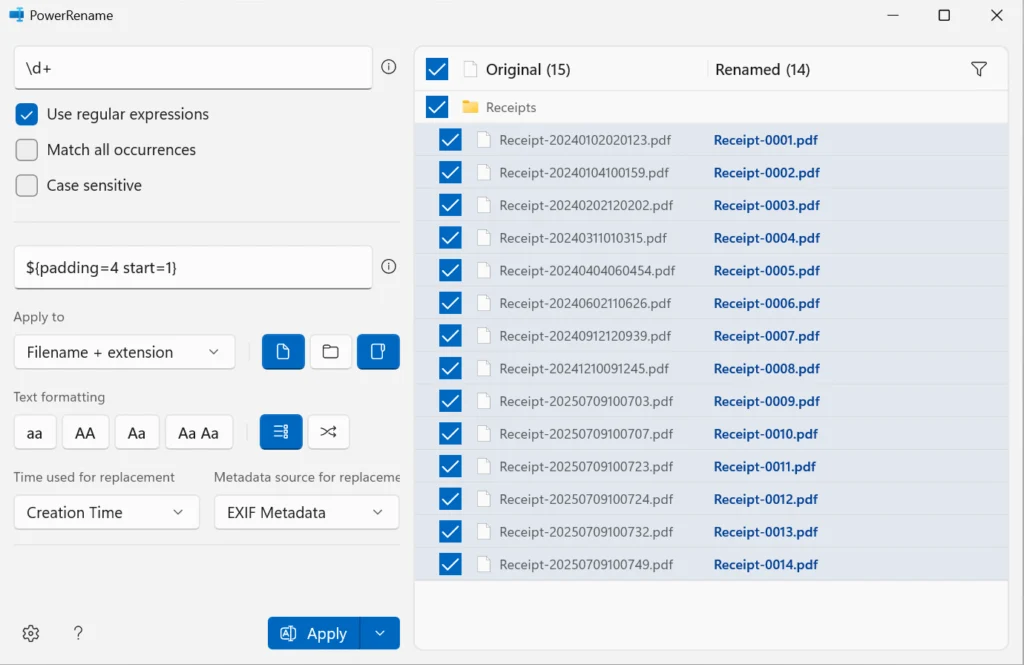Apply lowercase 'aa' text formatting
This screenshot has height=665, width=1024.
coord(35,432)
